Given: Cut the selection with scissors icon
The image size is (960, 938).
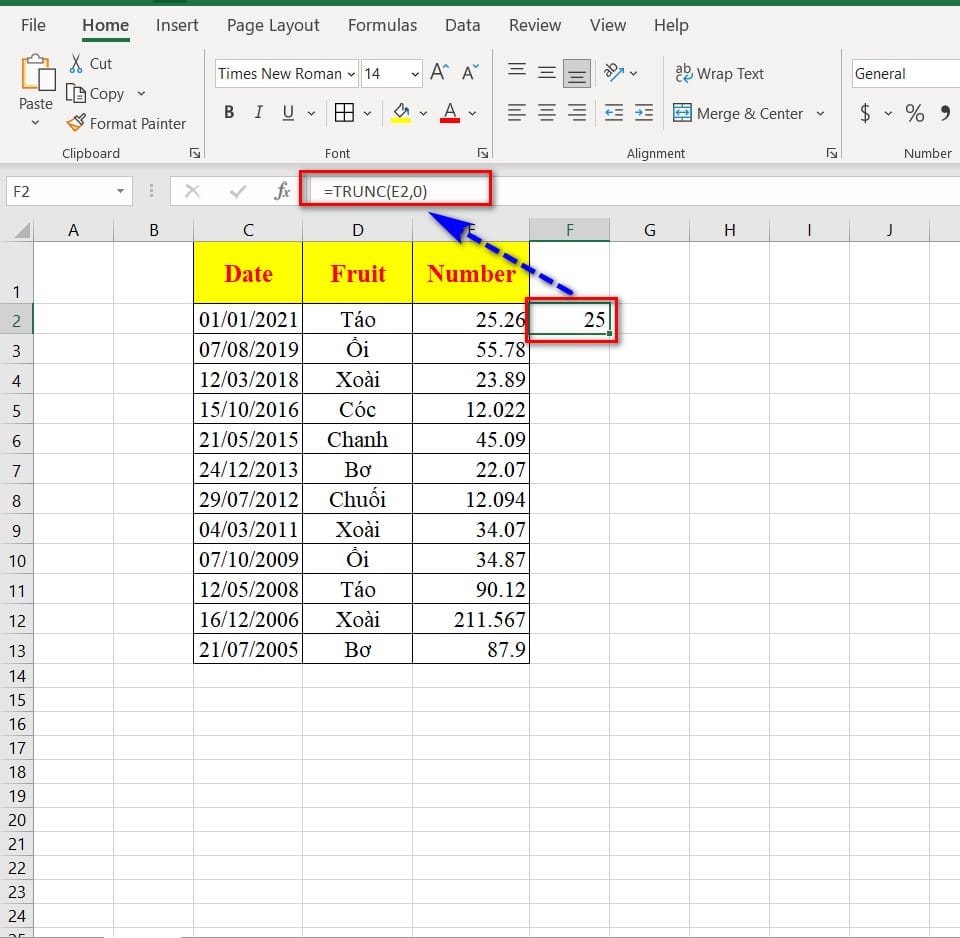Looking at the screenshot, I should (76, 63).
